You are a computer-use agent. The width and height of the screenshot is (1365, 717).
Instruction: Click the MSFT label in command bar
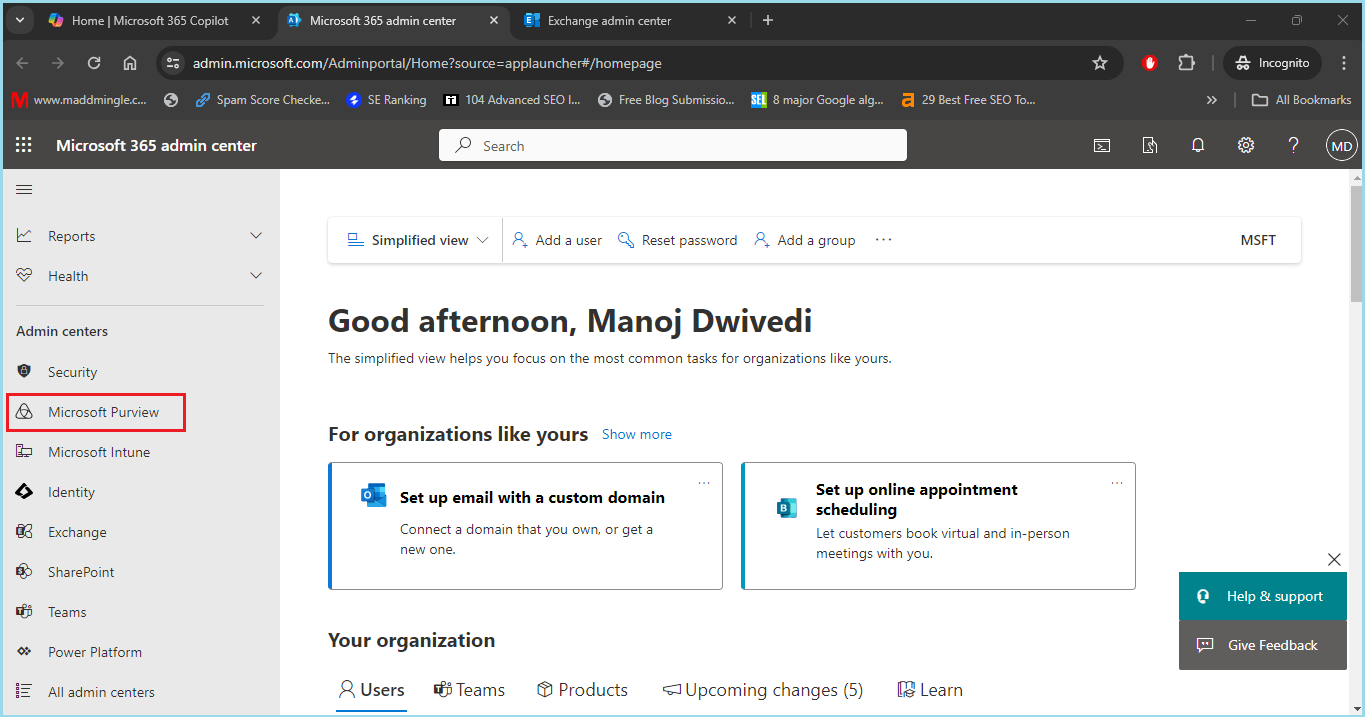(x=1258, y=240)
